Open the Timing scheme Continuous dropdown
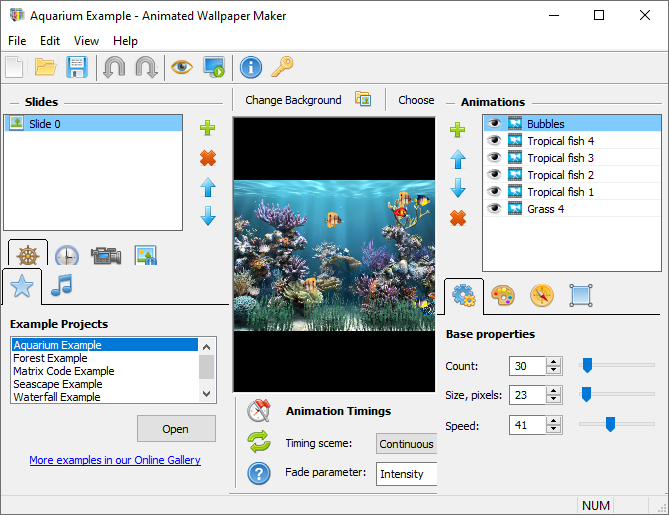Screen dimensions: 669x515 407,444
